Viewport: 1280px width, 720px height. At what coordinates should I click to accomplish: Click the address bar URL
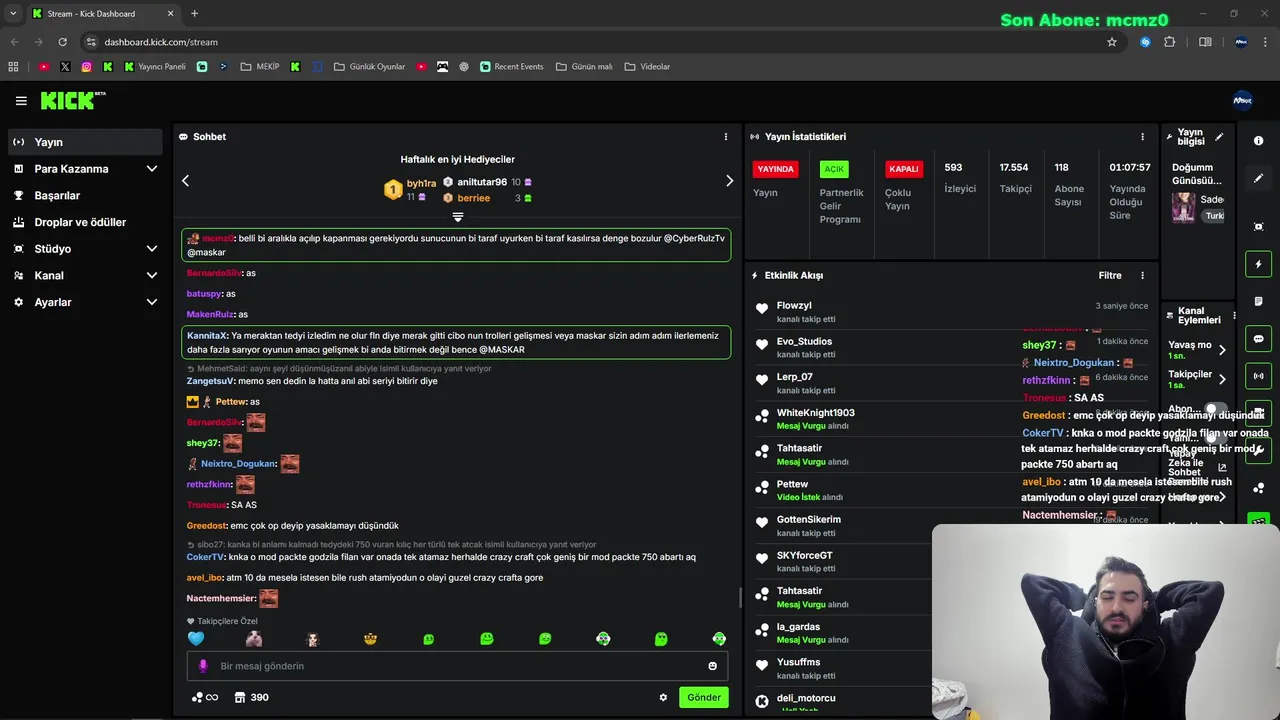pyautogui.click(x=161, y=42)
